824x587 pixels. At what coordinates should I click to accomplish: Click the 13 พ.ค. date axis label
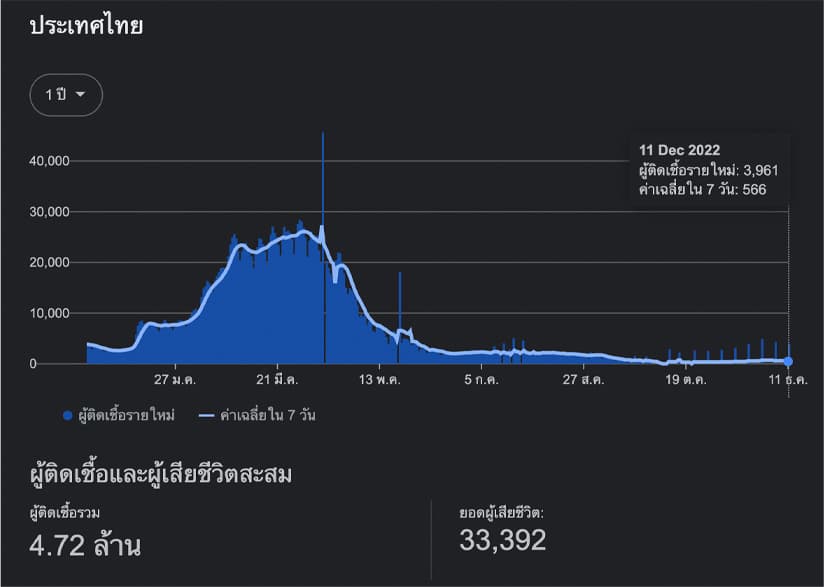click(x=379, y=379)
